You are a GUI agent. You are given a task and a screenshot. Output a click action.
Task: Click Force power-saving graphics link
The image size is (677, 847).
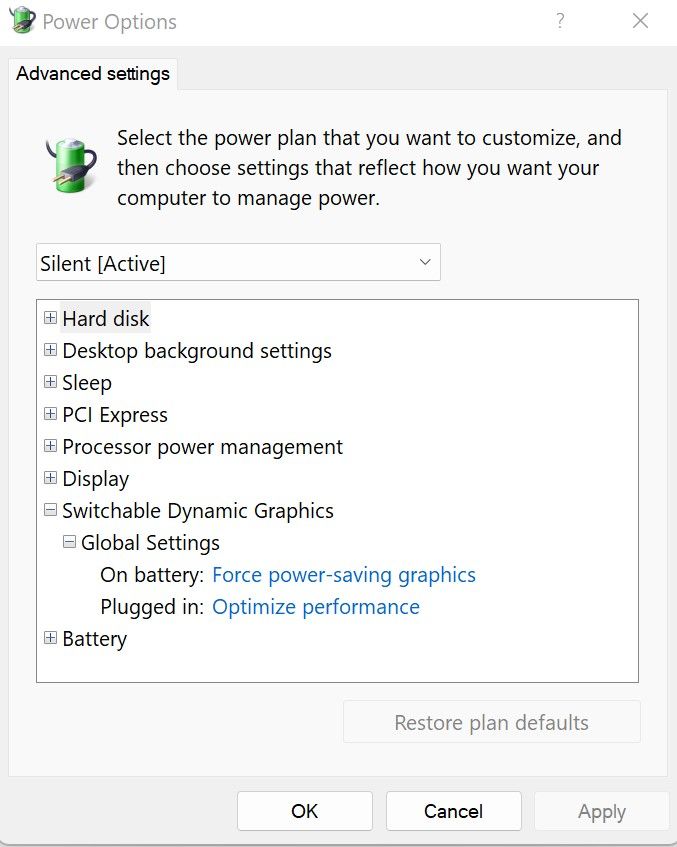[344, 575]
